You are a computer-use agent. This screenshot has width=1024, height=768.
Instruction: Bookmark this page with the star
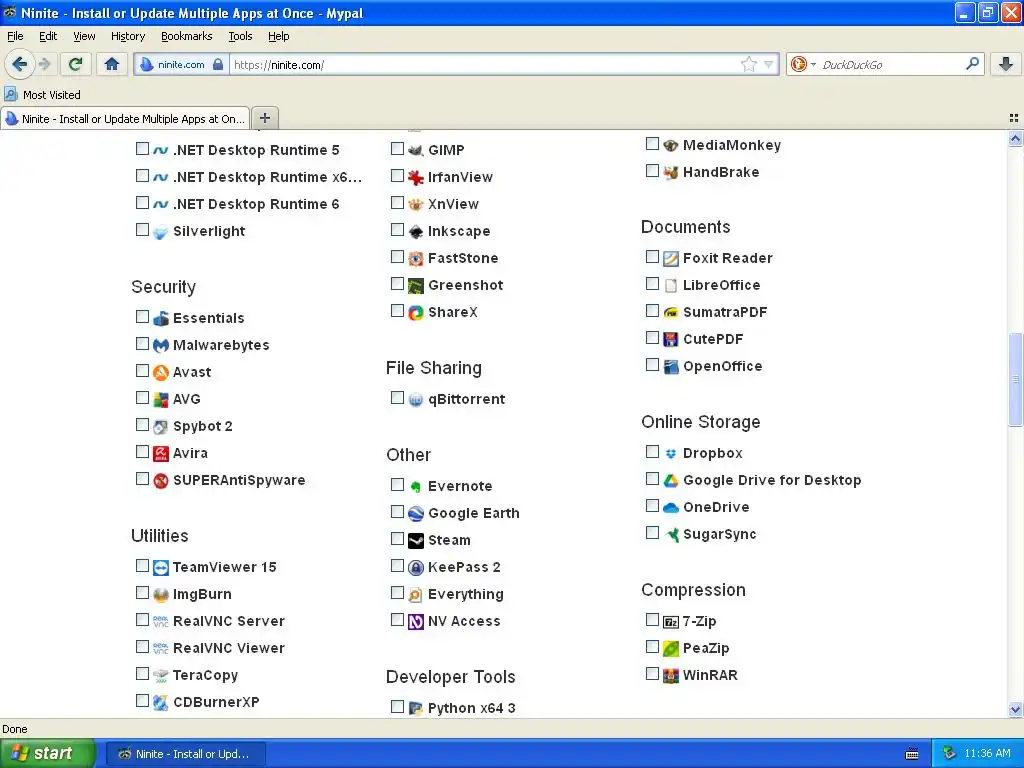[x=748, y=64]
